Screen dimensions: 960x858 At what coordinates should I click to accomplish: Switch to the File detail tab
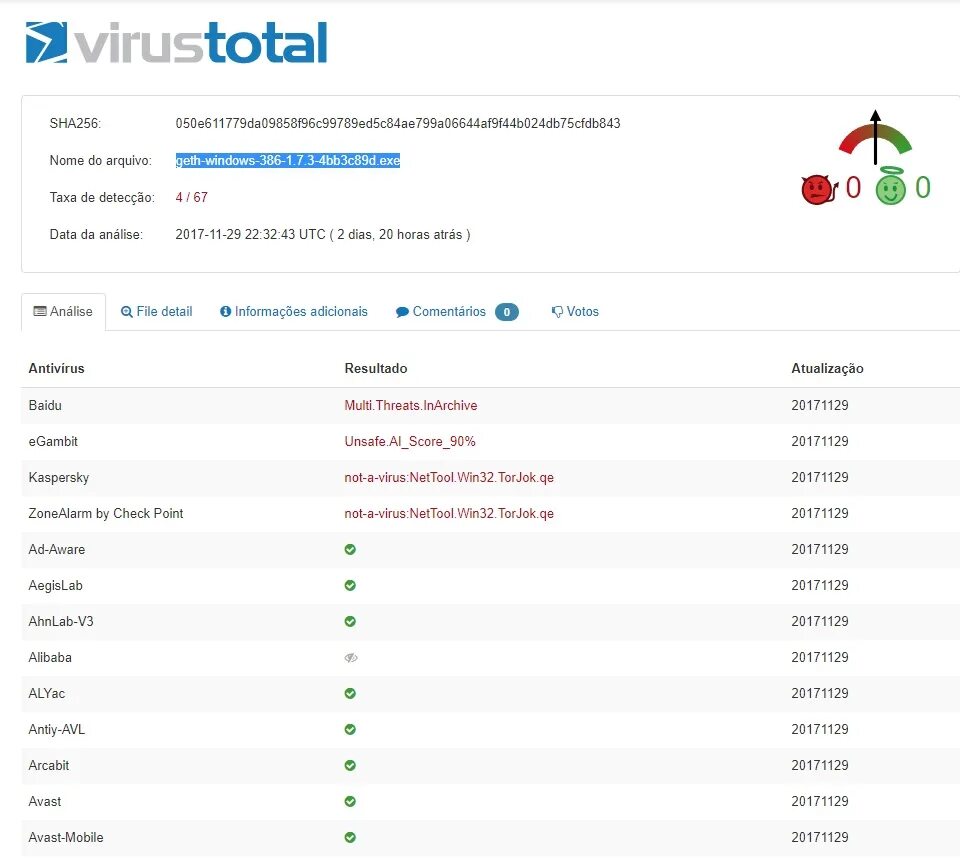click(x=157, y=312)
